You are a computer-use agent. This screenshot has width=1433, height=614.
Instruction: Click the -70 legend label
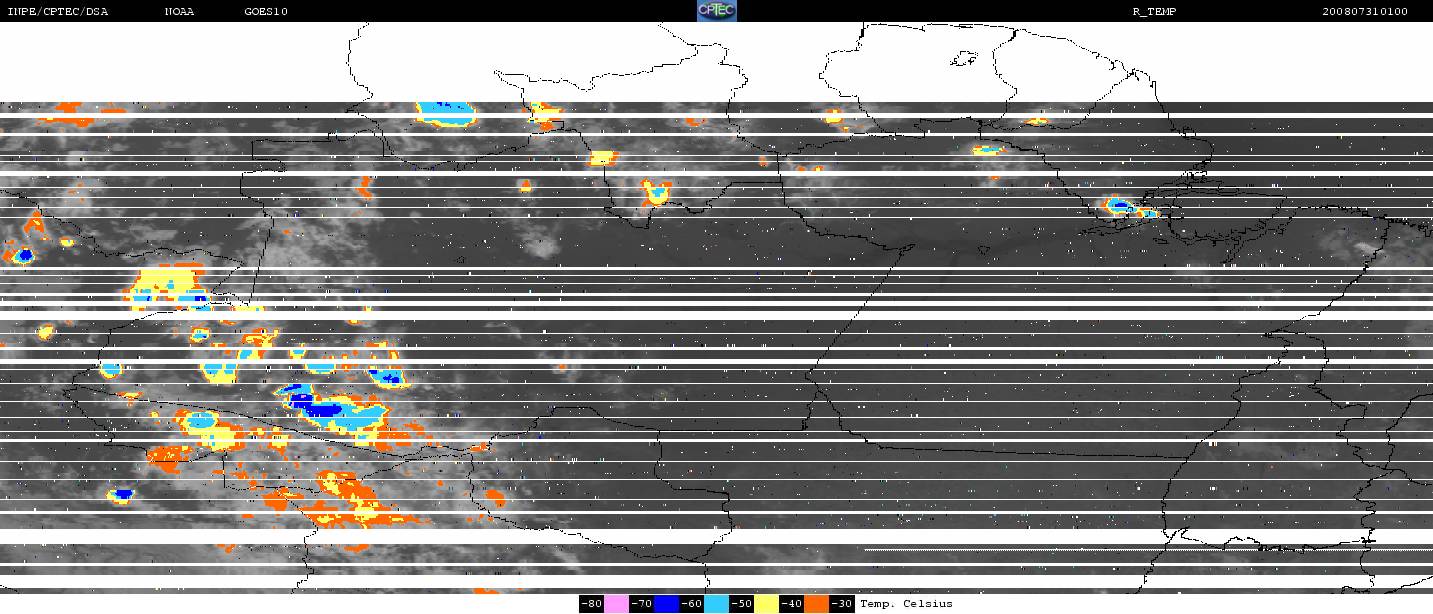(x=641, y=604)
